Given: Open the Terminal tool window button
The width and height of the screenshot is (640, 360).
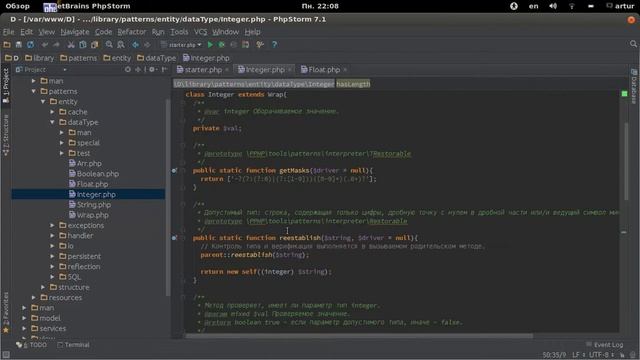Looking at the screenshot, I should click(x=73, y=345).
